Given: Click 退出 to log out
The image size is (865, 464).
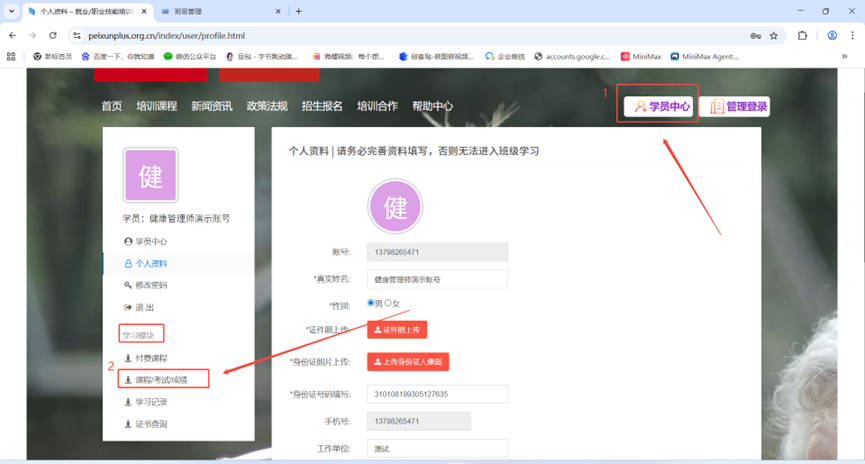Looking at the screenshot, I should tap(144, 307).
